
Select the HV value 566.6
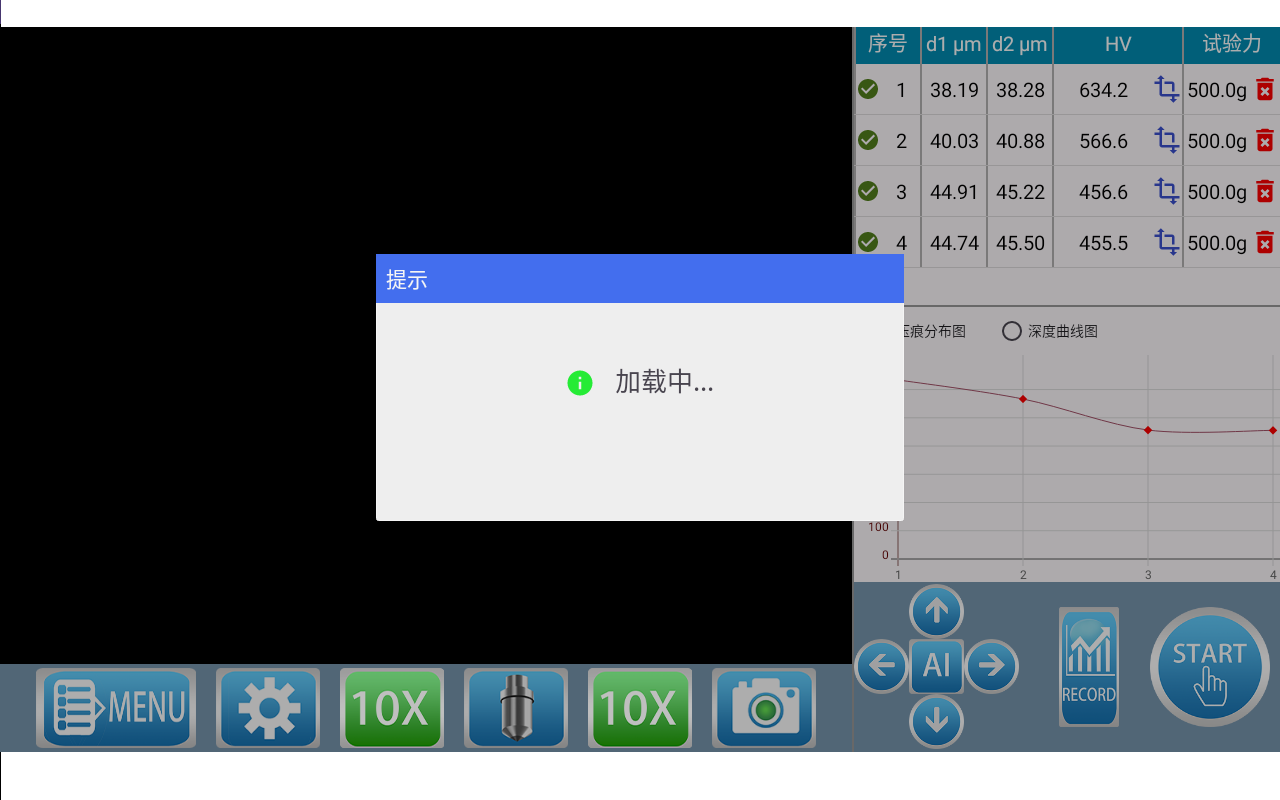(x=1104, y=141)
